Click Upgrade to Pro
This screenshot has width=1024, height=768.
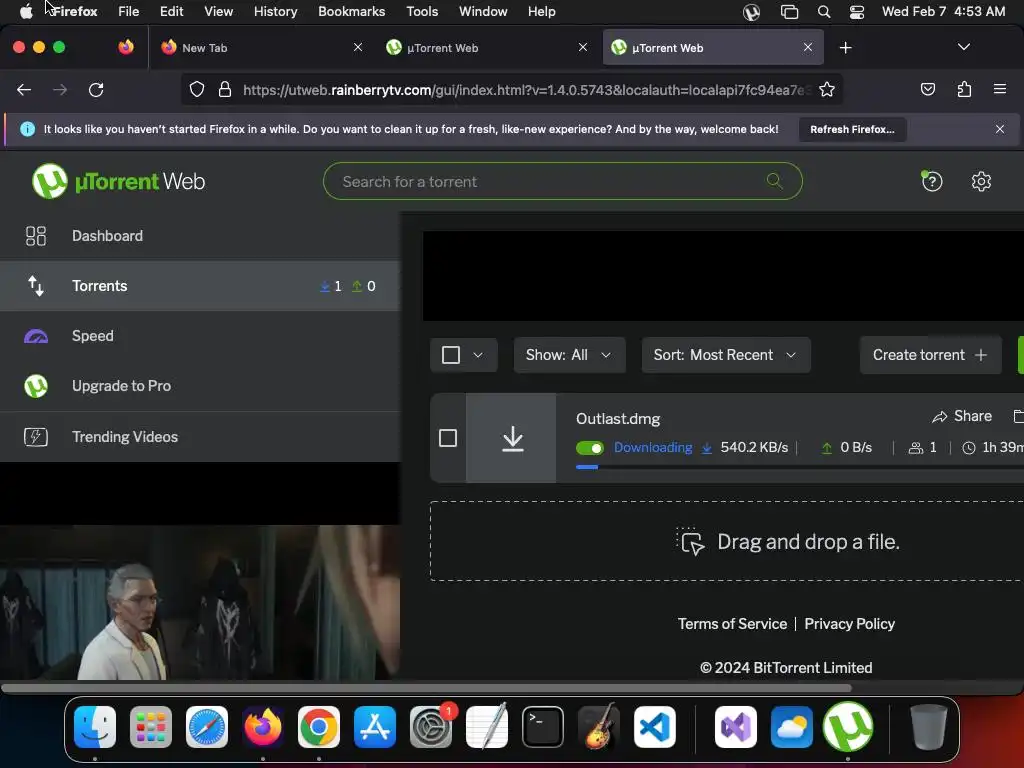pos(200,386)
